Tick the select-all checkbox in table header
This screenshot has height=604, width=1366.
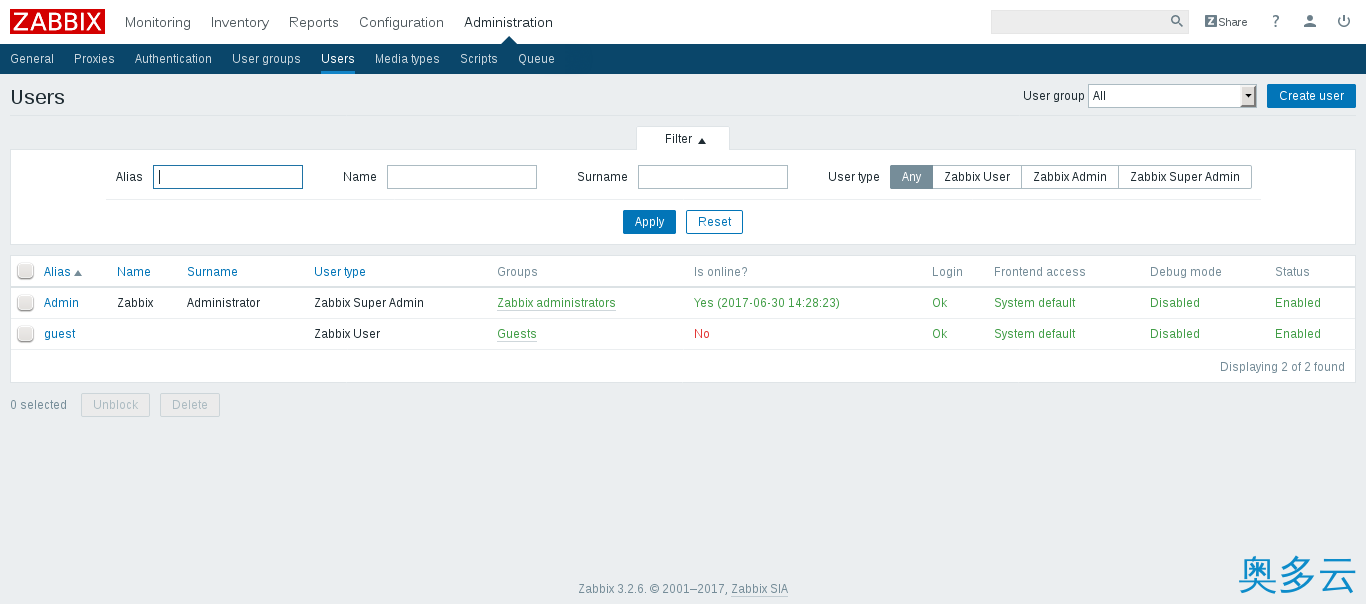click(x=26, y=271)
